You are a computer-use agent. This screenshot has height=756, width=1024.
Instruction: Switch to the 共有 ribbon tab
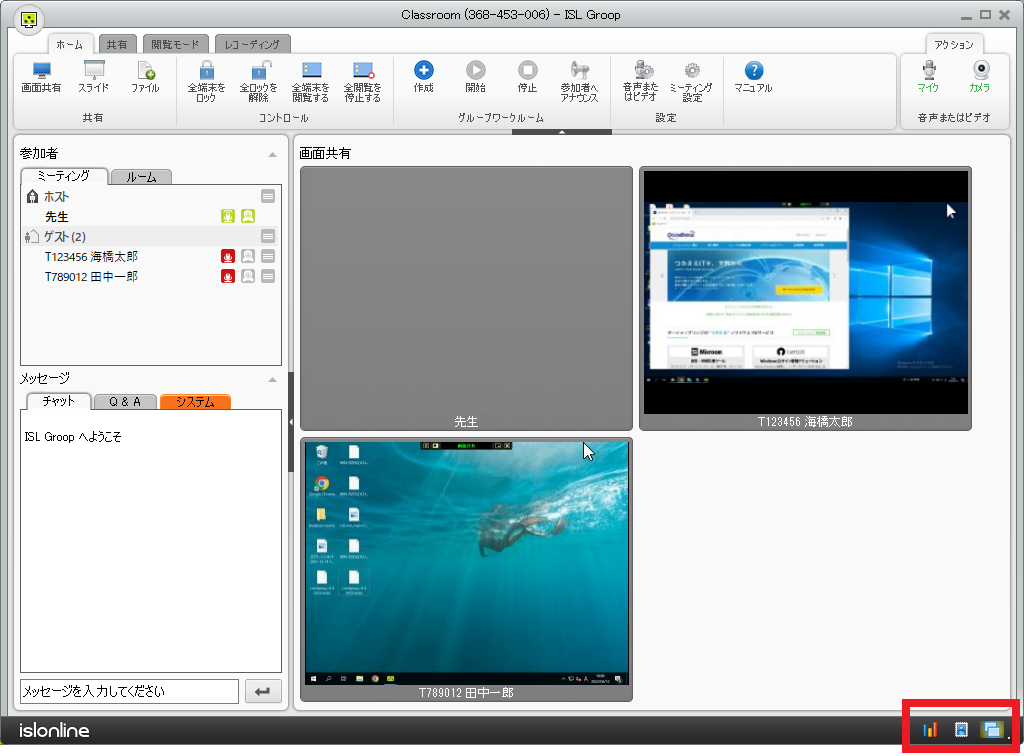coord(116,44)
